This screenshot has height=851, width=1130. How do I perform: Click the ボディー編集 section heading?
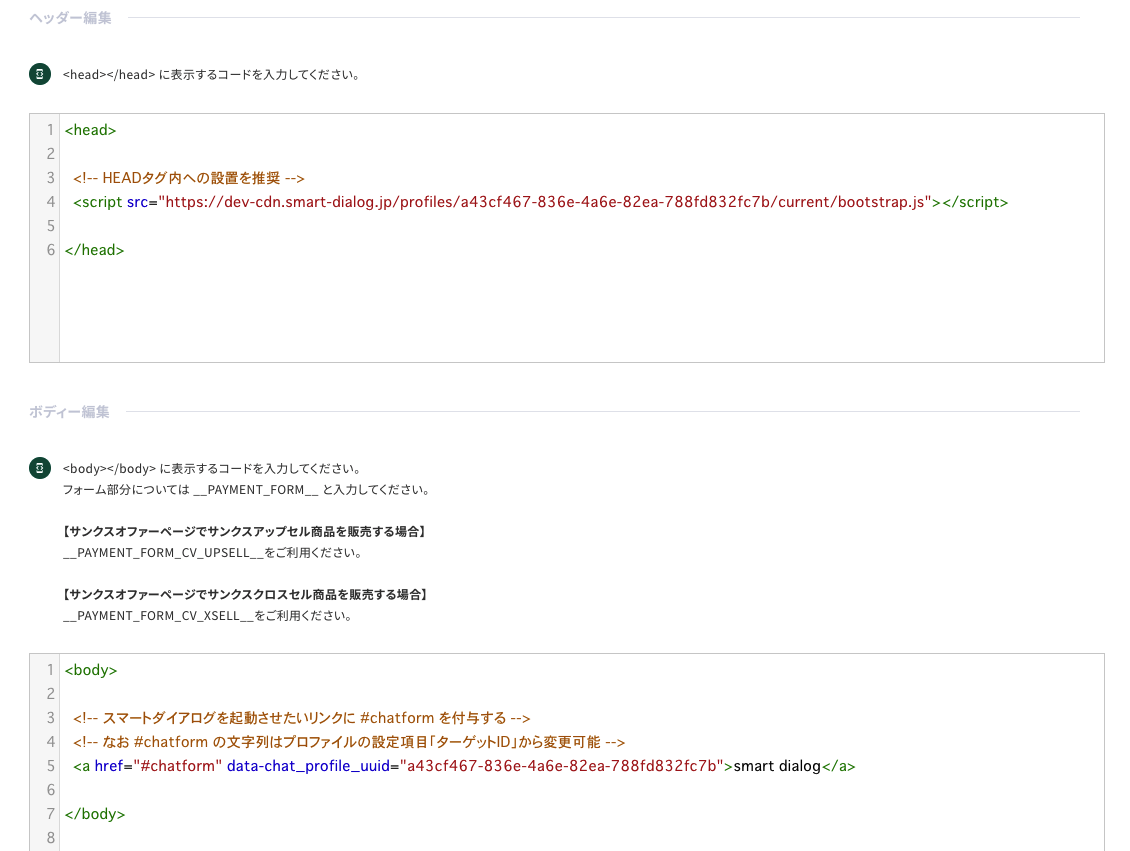point(69,411)
